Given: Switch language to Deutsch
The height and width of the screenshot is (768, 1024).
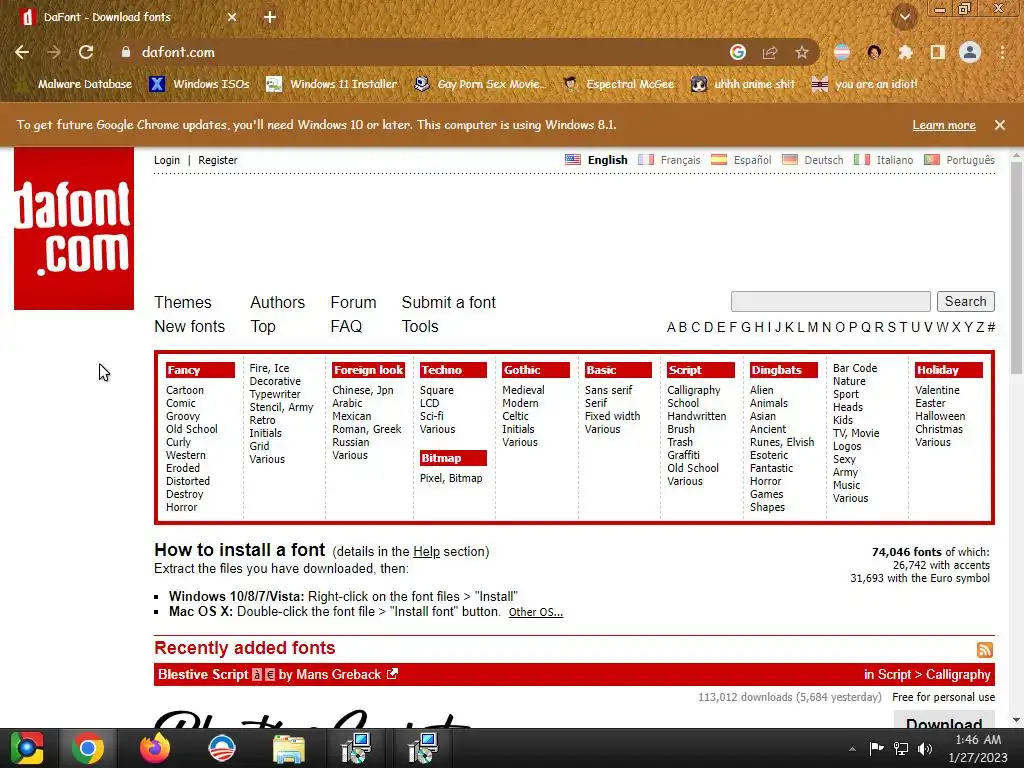Looking at the screenshot, I should pos(824,160).
